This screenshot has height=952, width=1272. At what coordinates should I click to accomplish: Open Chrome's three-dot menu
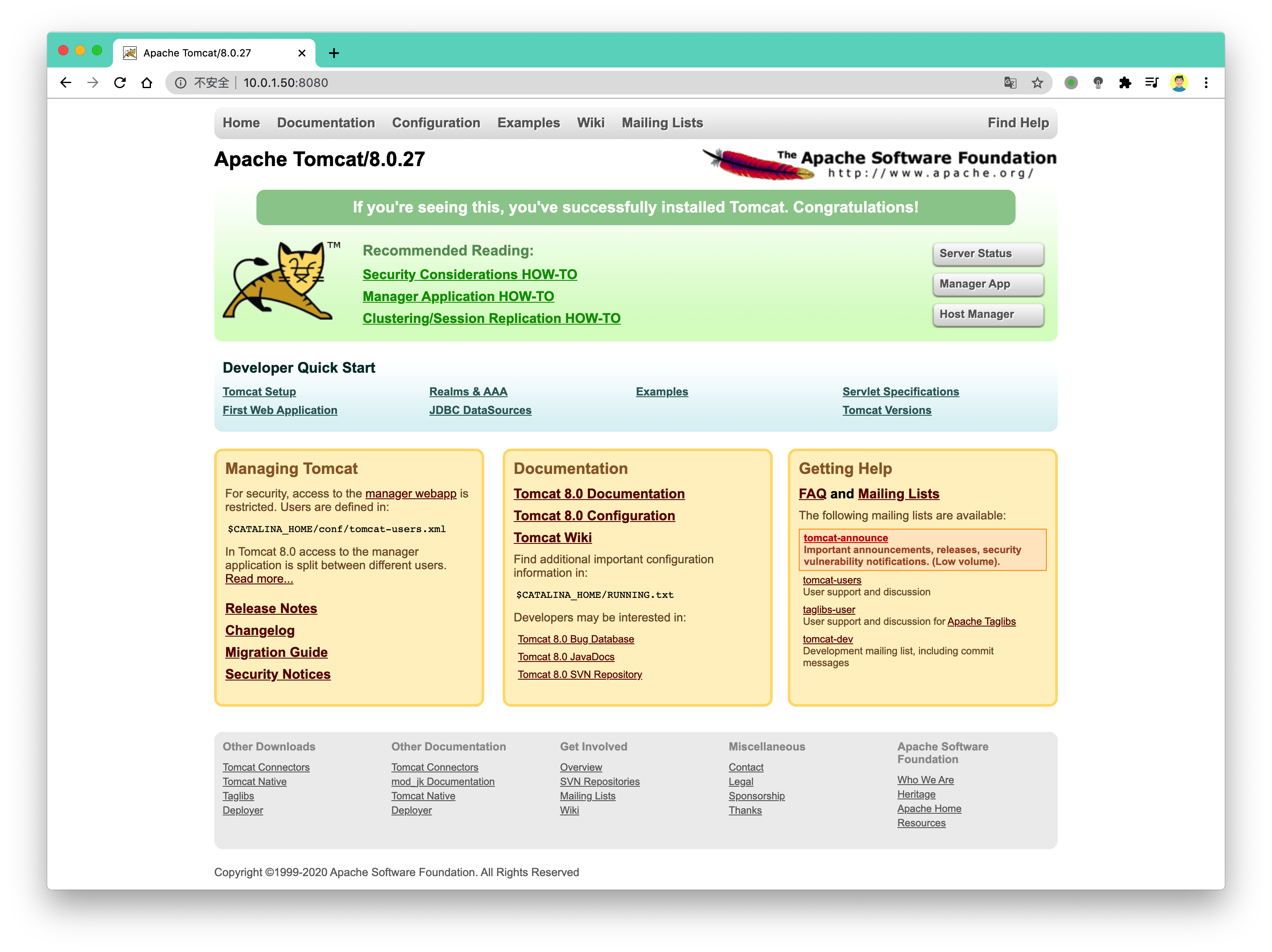click(x=1207, y=83)
